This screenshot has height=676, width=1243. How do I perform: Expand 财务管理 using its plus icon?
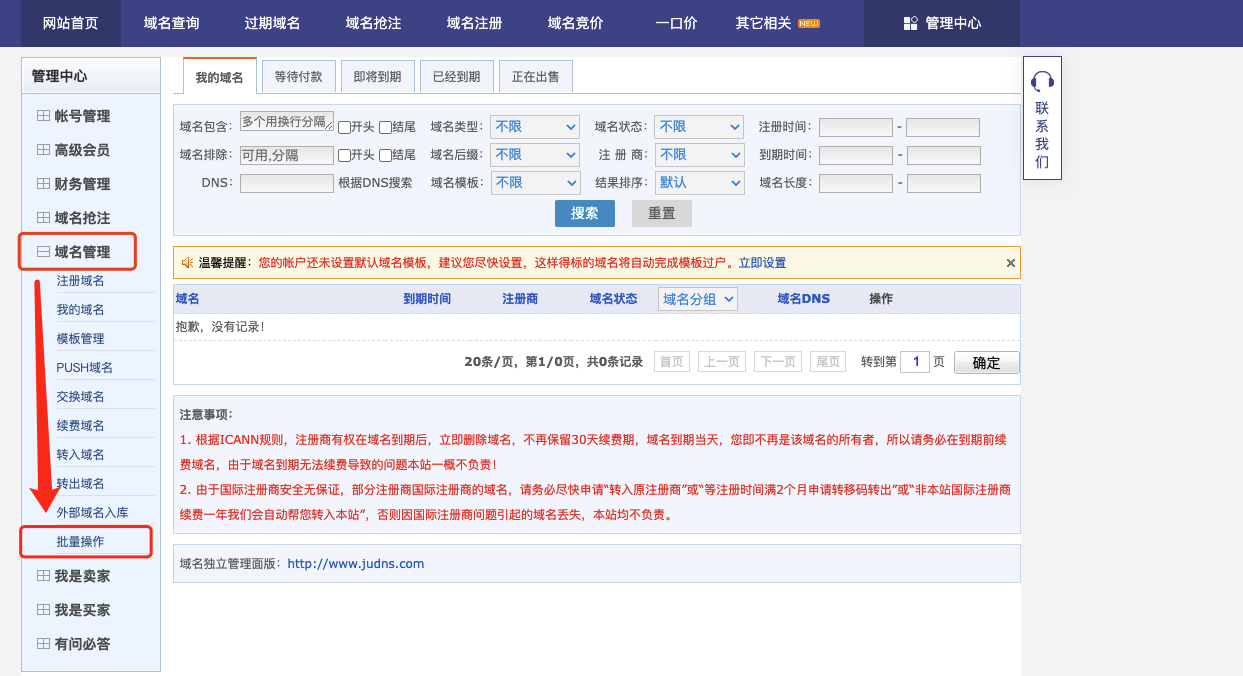pyautogui.click(x=43, y=184)
